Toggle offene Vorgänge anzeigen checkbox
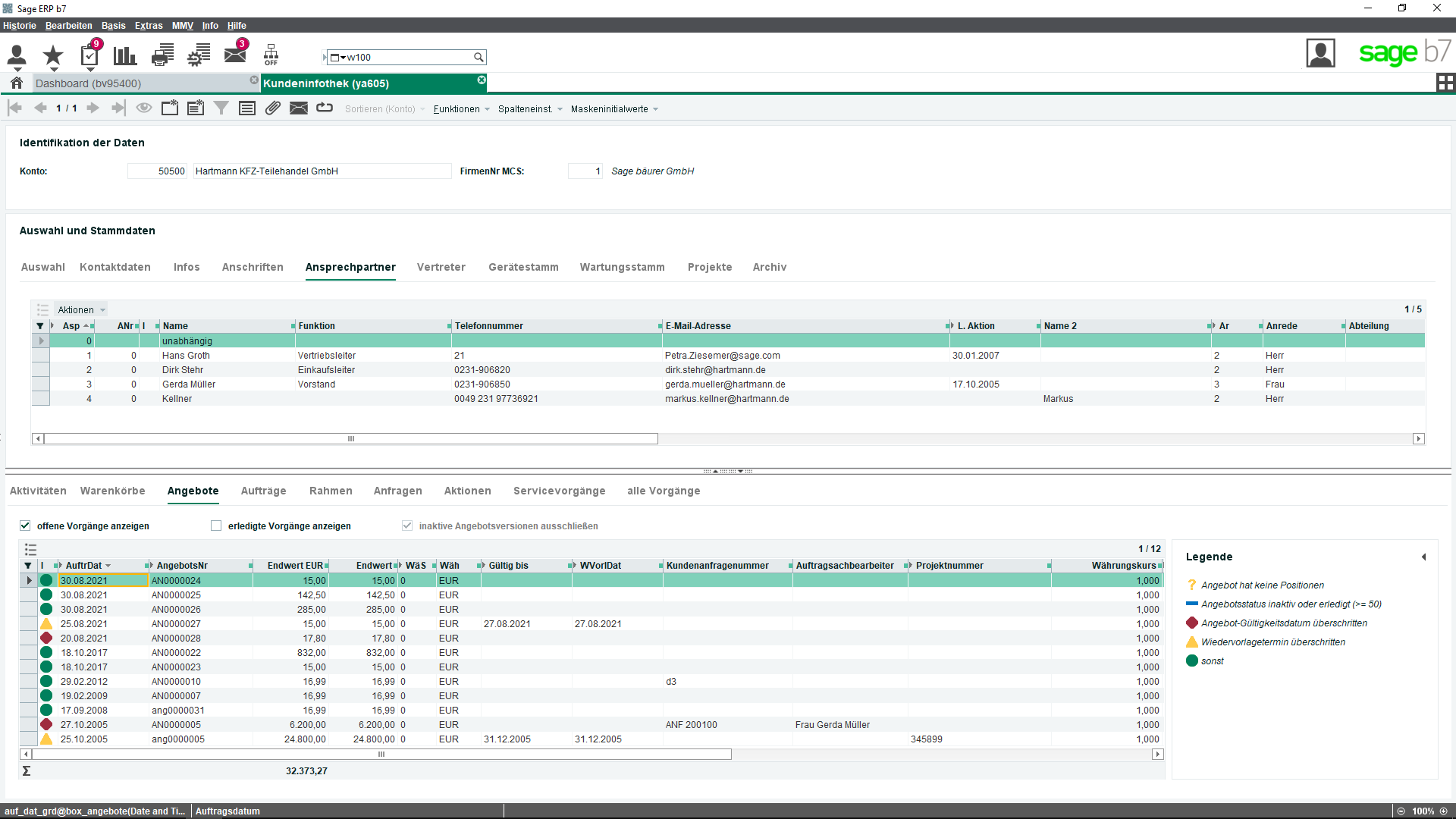This screenshot has height=819, width=1456. click(x=25, y=526)
